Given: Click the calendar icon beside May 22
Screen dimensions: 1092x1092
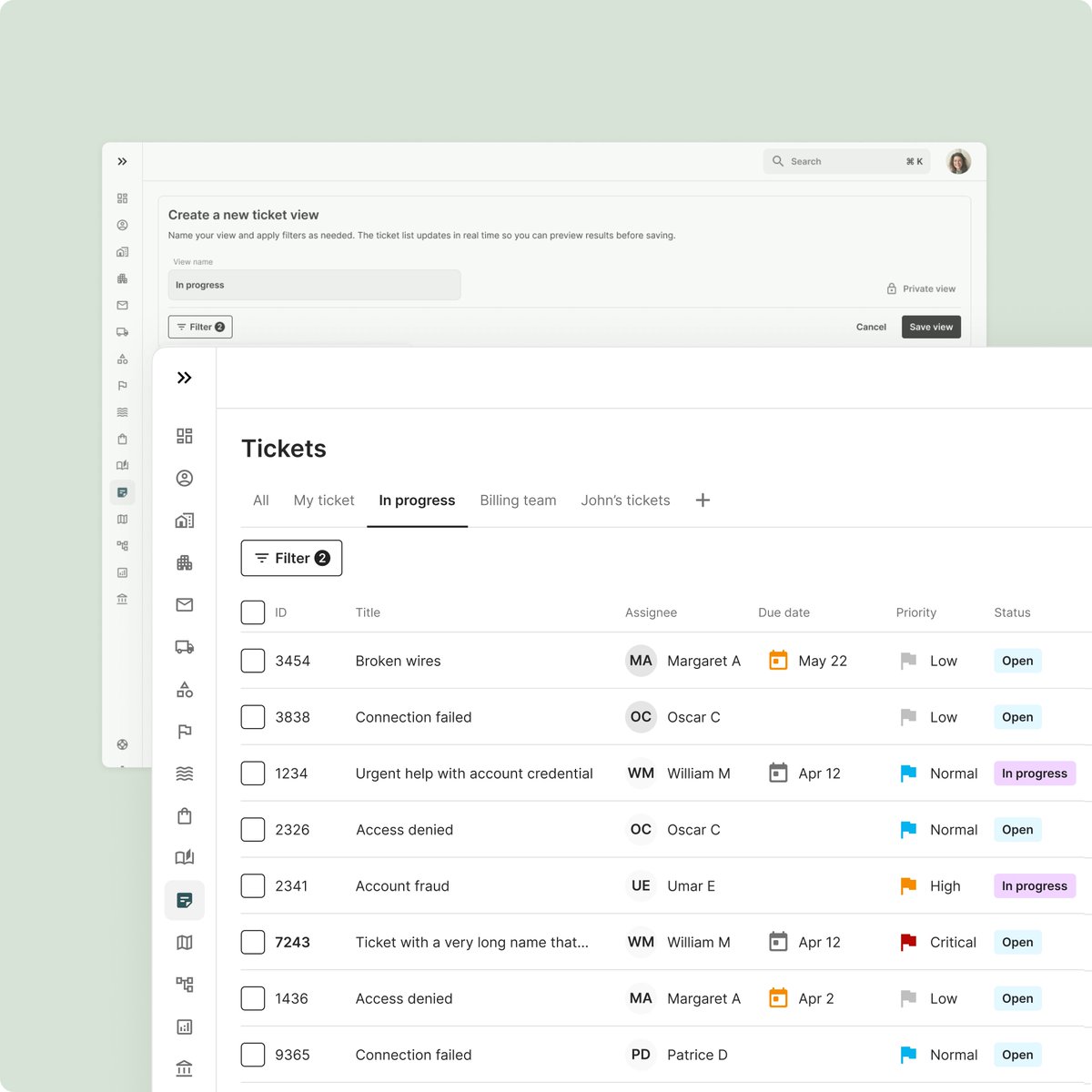Looking at the screenshot, I should 778,661.
